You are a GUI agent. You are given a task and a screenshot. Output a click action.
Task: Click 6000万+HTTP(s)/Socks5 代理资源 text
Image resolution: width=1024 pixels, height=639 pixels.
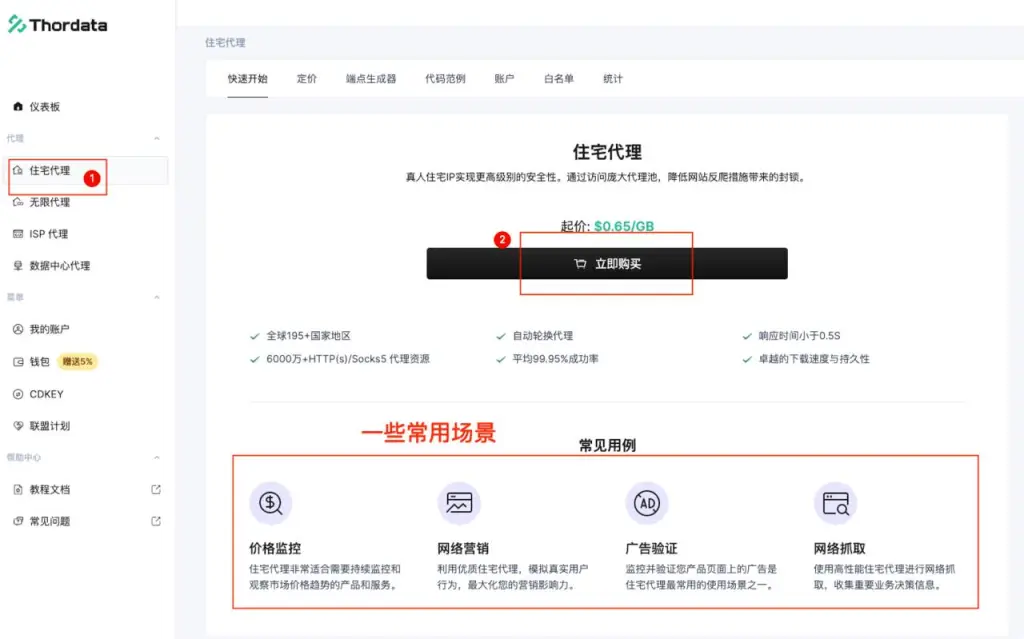click(x=348, y=359)
